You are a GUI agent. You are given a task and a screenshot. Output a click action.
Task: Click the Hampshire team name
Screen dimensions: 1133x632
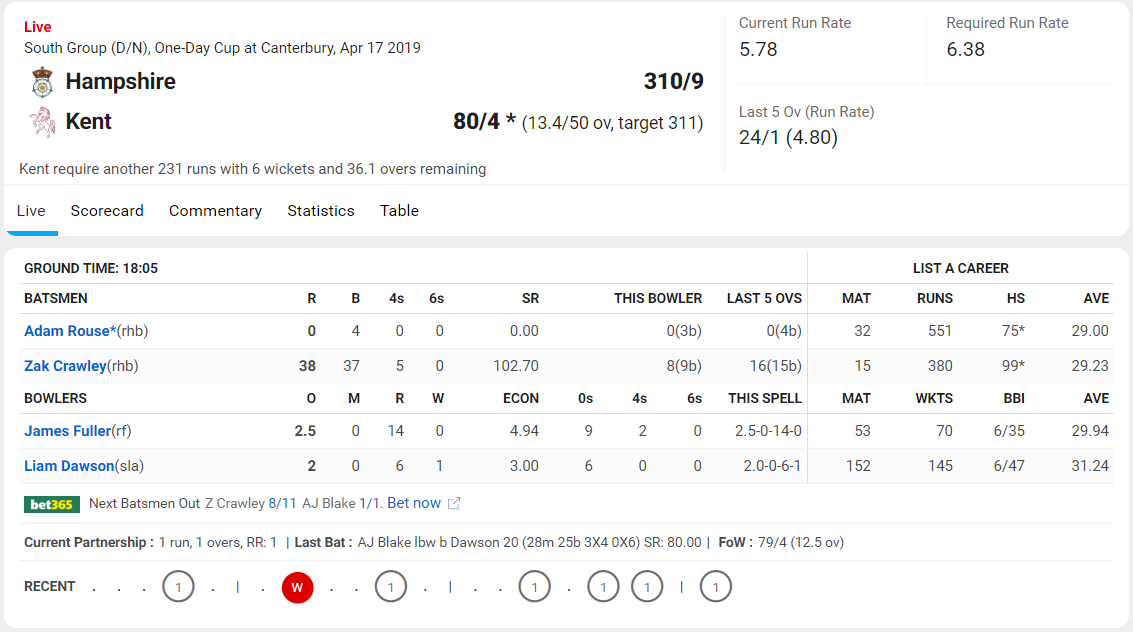coord(121,82)
